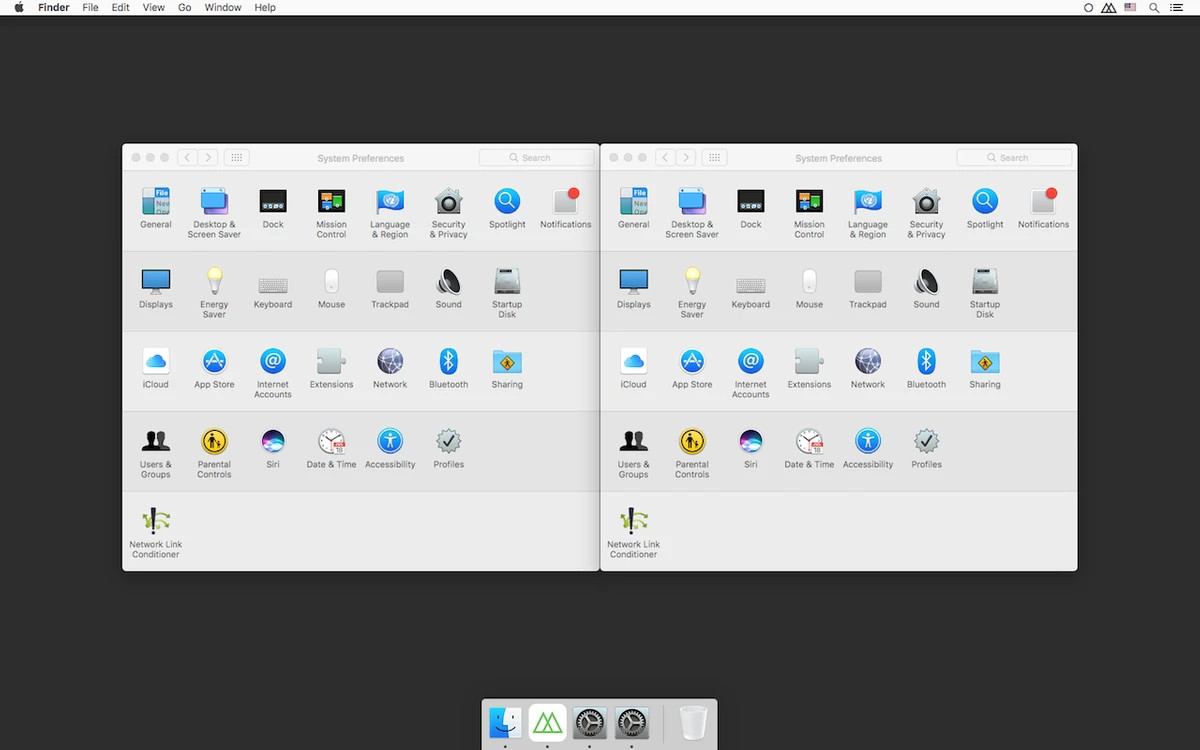The image size is (1200, 750).
Task: Open Mouse preferences in left window
Action: click(x=331, y=288)
